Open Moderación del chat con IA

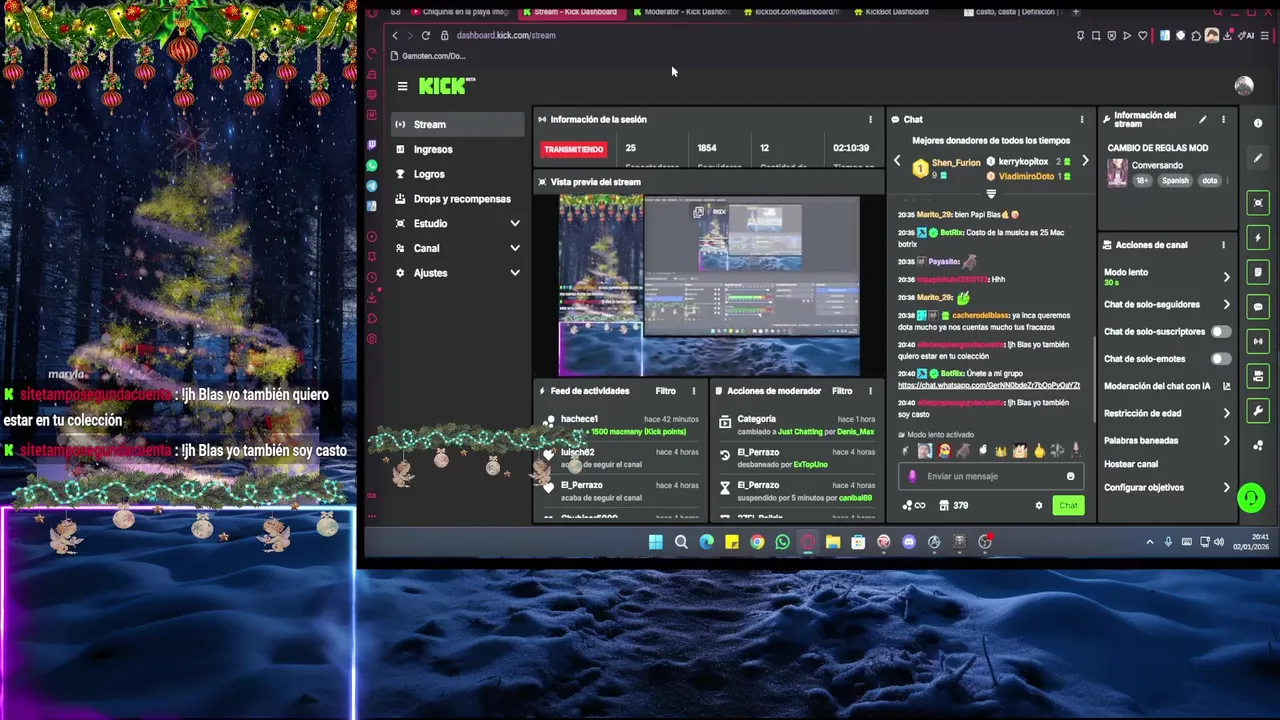[1167, 386]
